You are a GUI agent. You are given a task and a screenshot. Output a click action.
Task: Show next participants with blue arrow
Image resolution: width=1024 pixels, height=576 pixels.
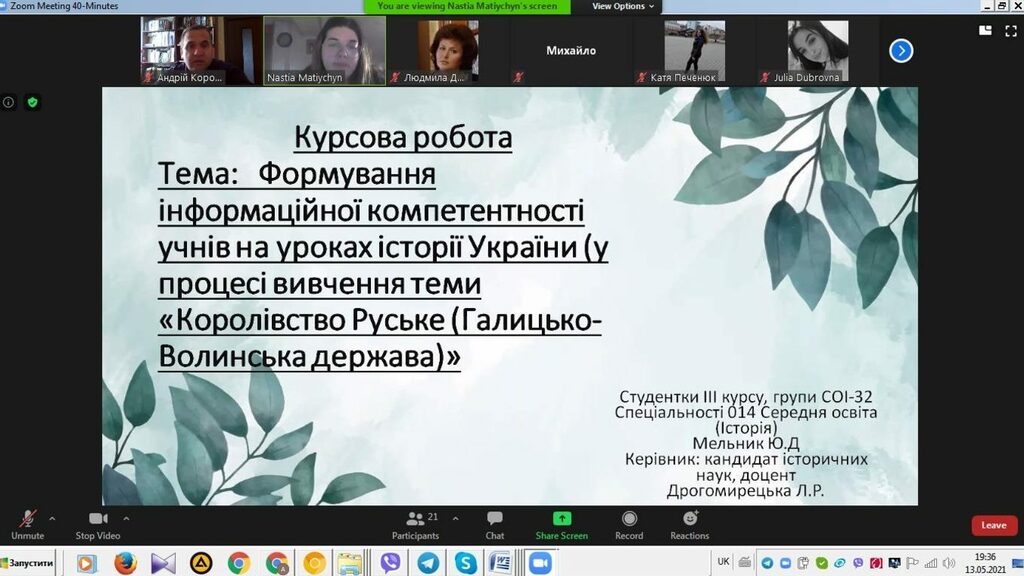point(901,50)
